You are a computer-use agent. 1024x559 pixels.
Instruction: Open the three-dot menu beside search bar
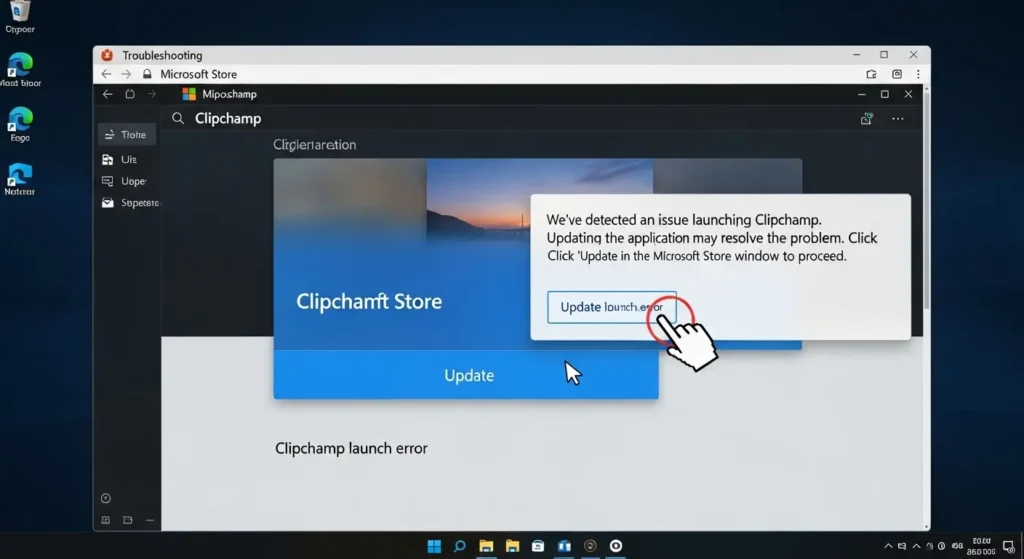coord(898,119)
